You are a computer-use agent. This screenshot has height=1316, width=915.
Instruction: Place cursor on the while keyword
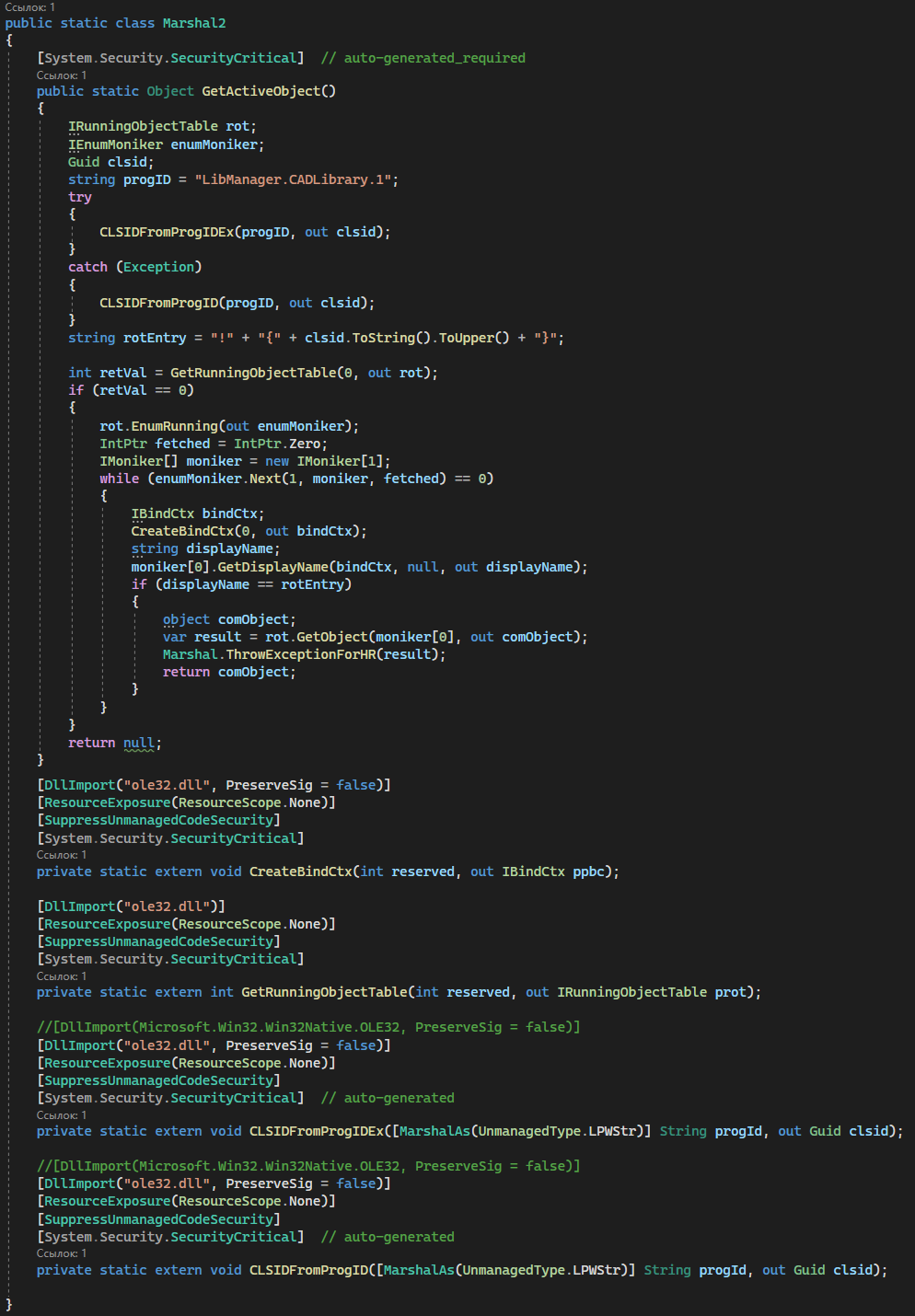point(120,479)
